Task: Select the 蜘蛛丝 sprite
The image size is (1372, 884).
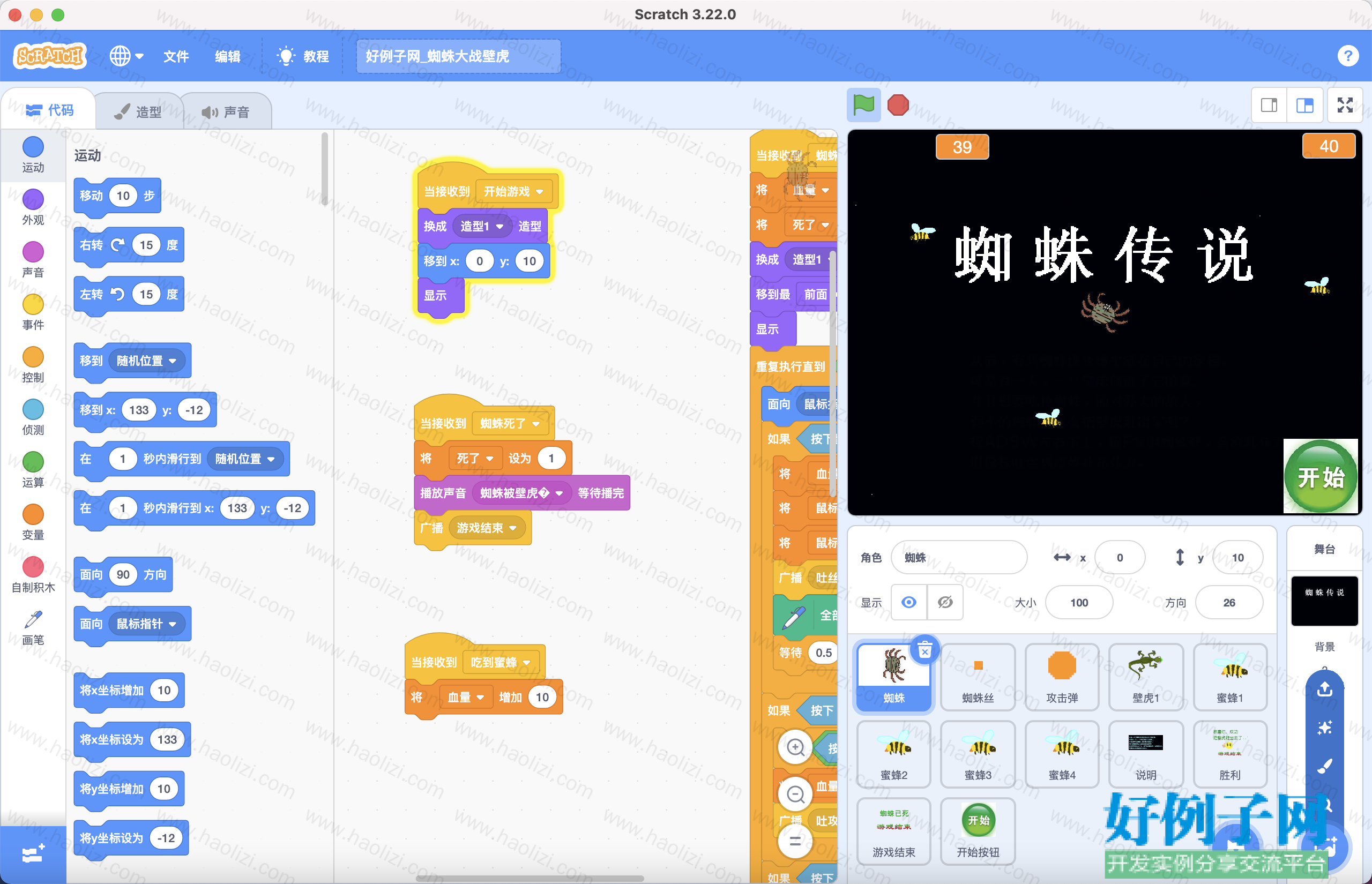Action: coord(978,677)
